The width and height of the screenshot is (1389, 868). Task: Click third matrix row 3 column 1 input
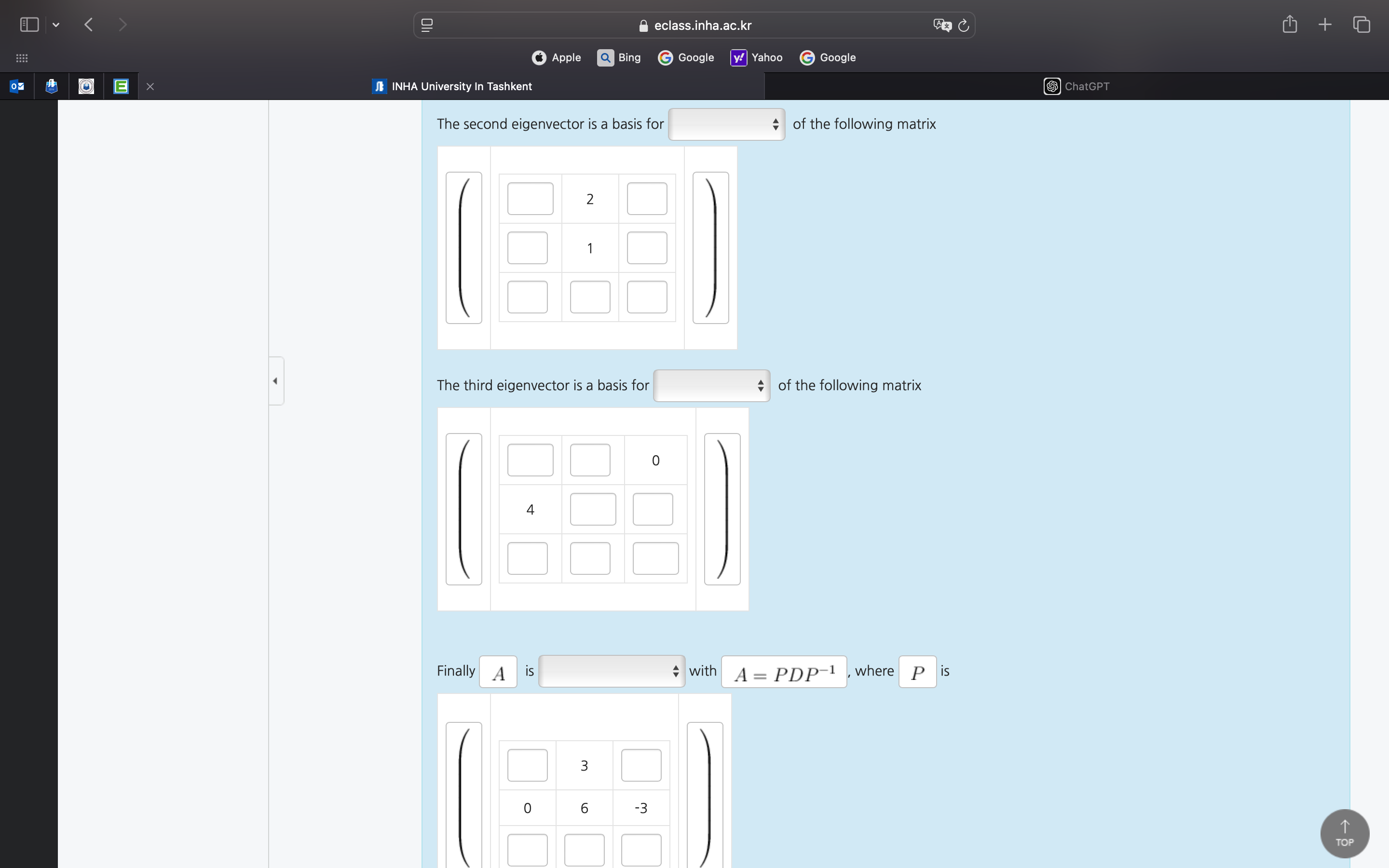click(x=528, y=558)
